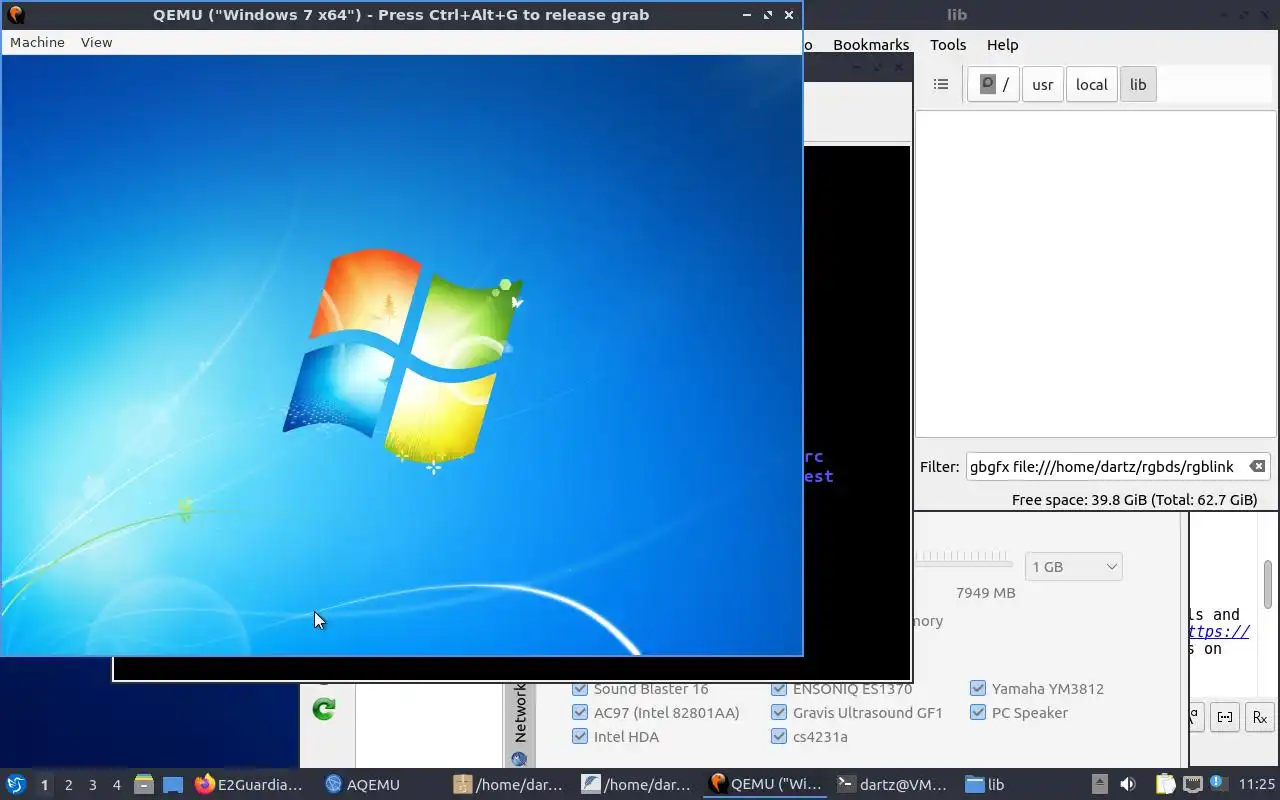Image resolution: width=1280 pixels, height=800 pixels.
Task: Click the free space status text
Action: click(x=1134, y=499)
